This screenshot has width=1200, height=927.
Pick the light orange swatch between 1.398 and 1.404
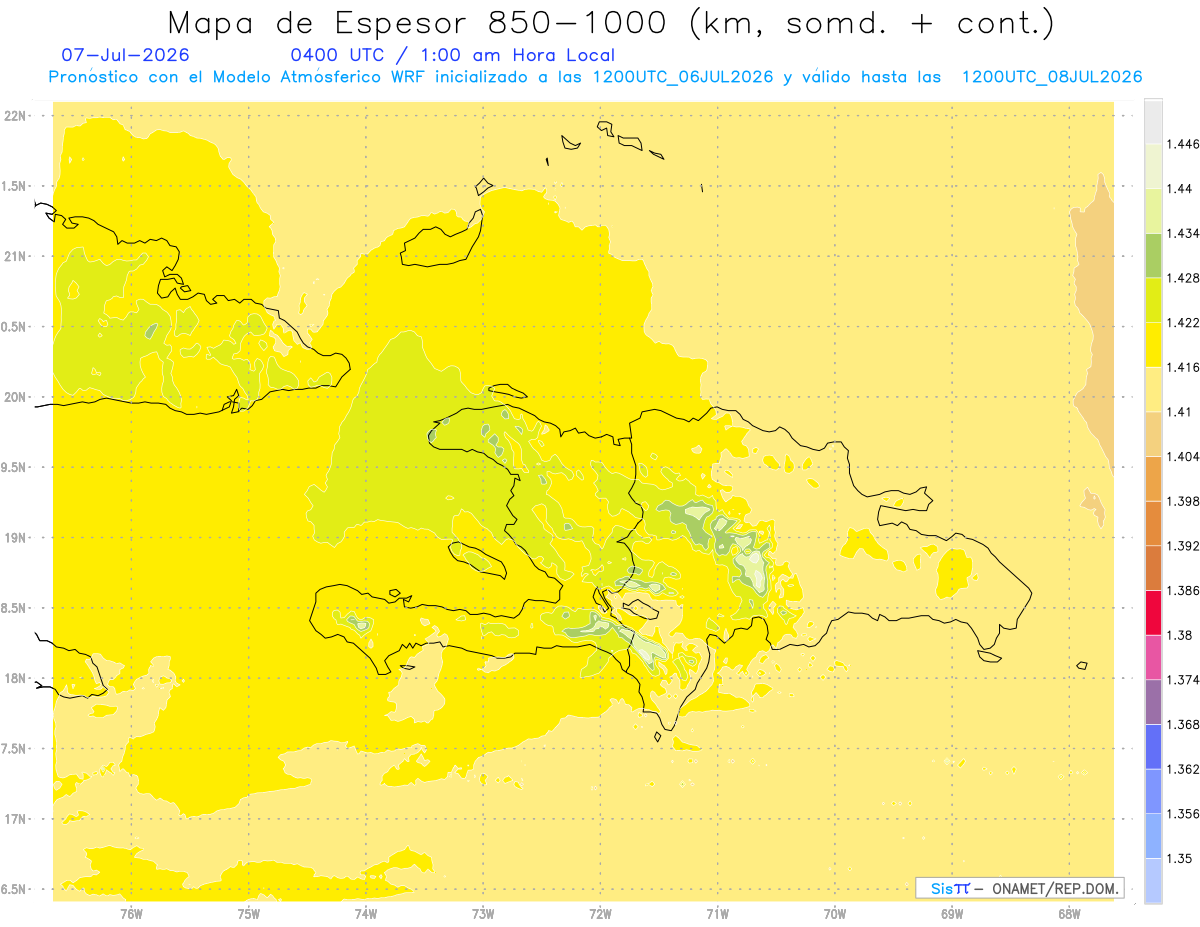pos(1153,479)
